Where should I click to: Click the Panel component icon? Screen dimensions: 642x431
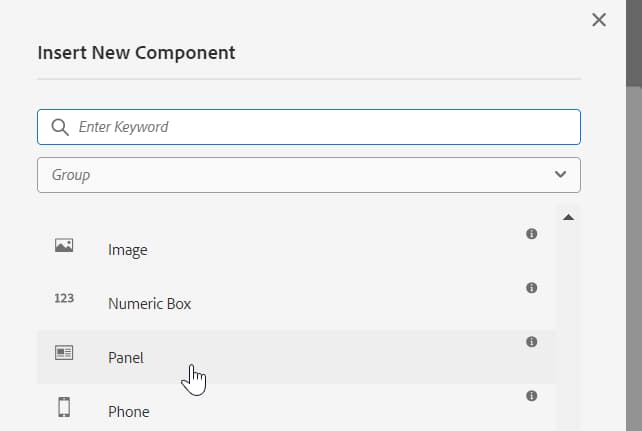(x=64, y=352)
